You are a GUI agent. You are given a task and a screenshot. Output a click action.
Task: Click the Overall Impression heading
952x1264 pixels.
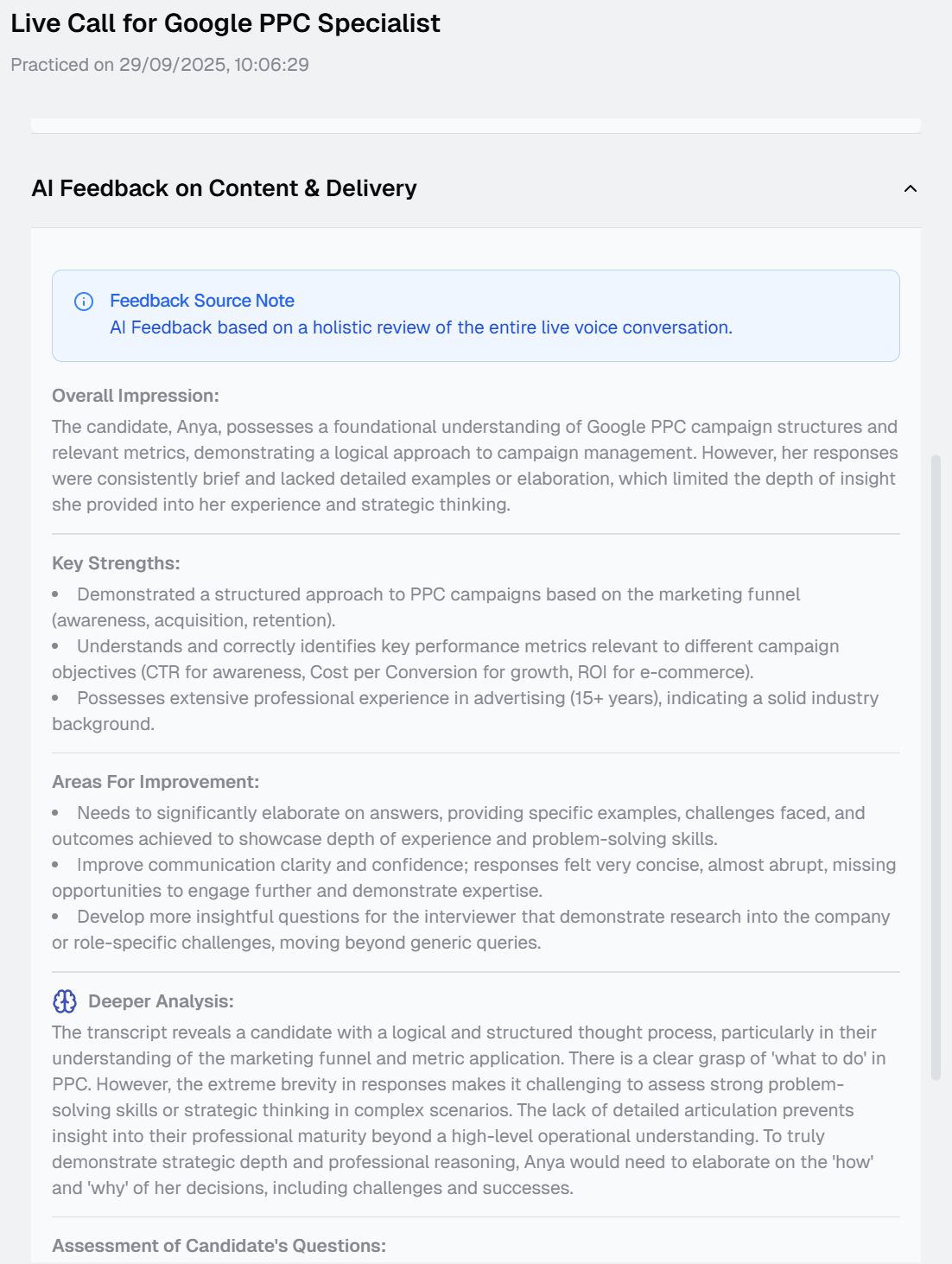tap(135, 396)
